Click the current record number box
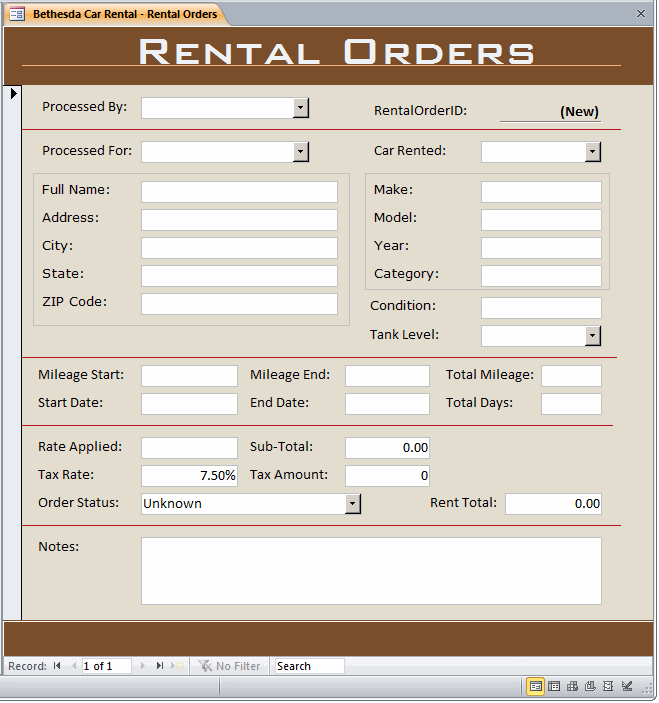 point(107,666)
